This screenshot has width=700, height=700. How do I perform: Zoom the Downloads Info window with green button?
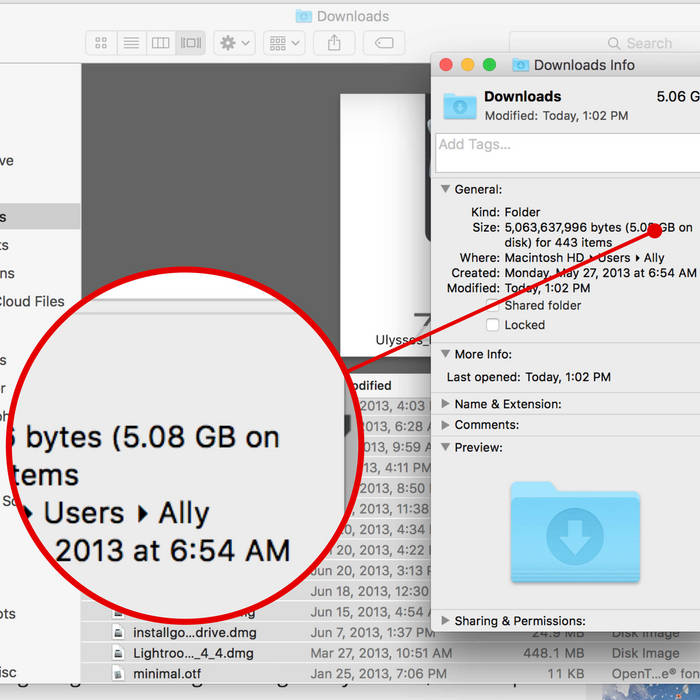pyautogui.click(x=489, y=65)
